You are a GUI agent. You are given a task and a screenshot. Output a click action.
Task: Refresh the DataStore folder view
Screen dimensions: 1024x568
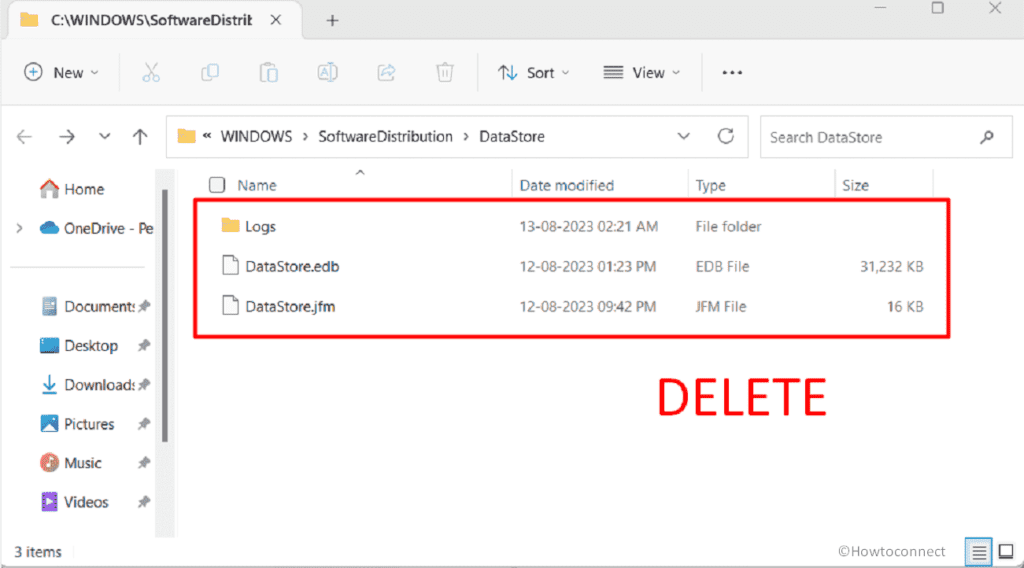(726, 136)
